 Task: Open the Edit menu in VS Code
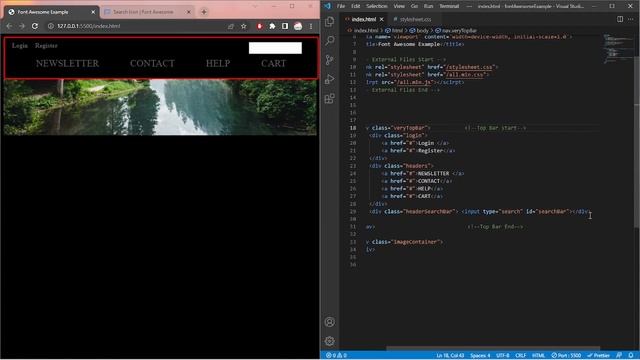[356, 6]
